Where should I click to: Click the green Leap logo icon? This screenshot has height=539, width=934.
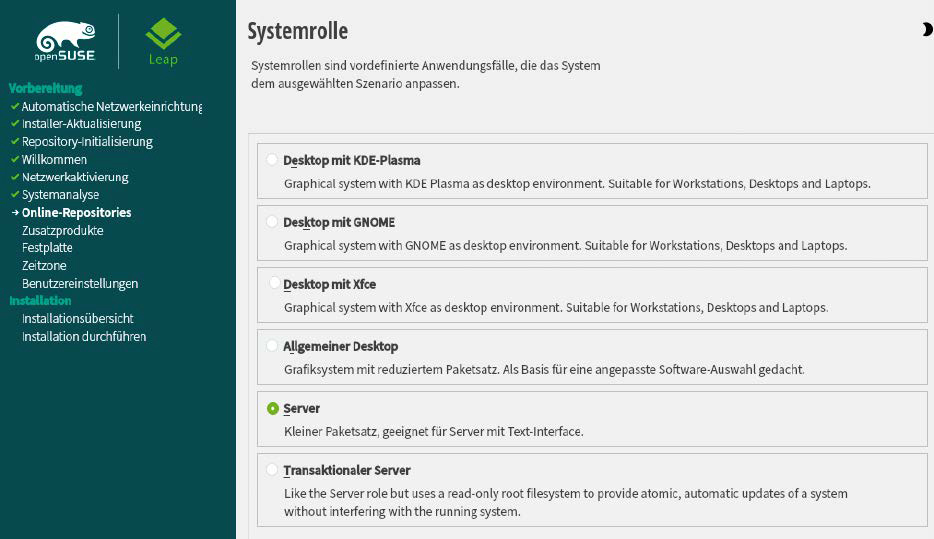(163, 35)
